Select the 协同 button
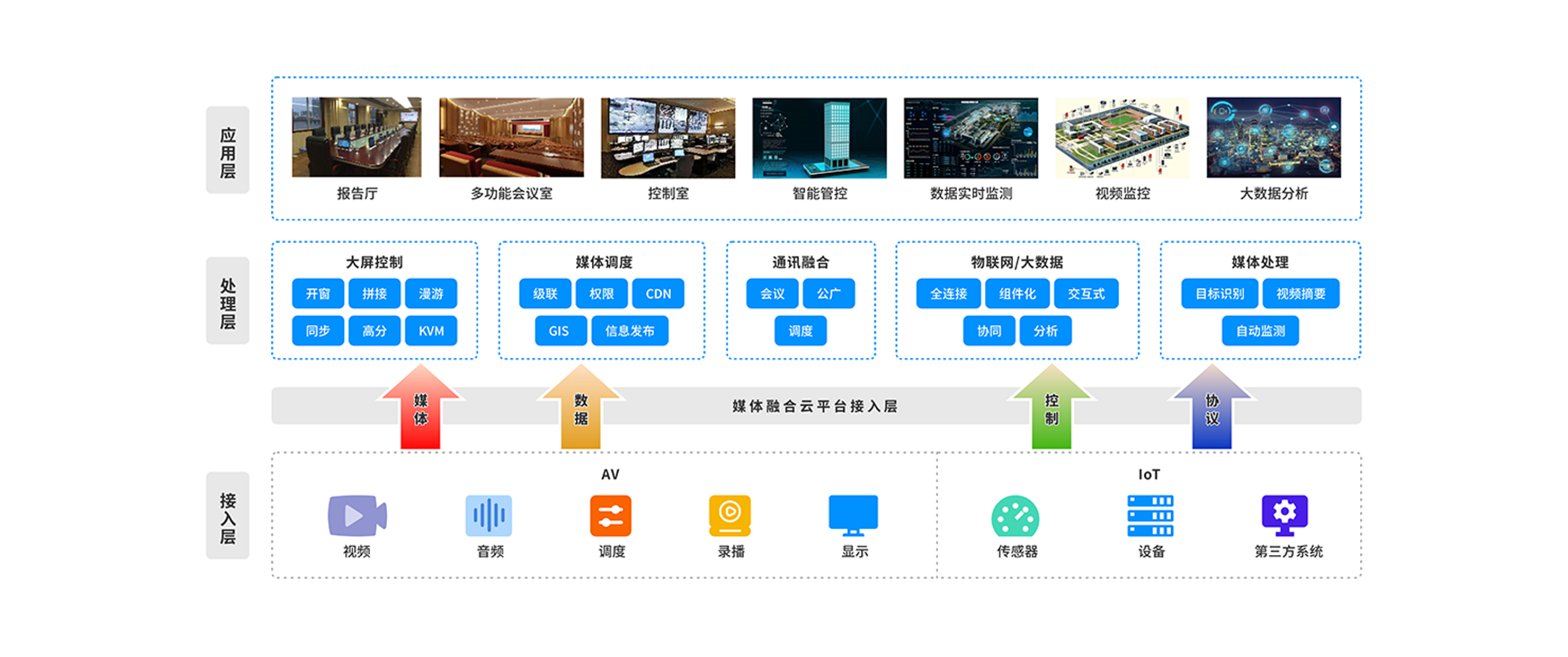 click(x=989, y=331)
